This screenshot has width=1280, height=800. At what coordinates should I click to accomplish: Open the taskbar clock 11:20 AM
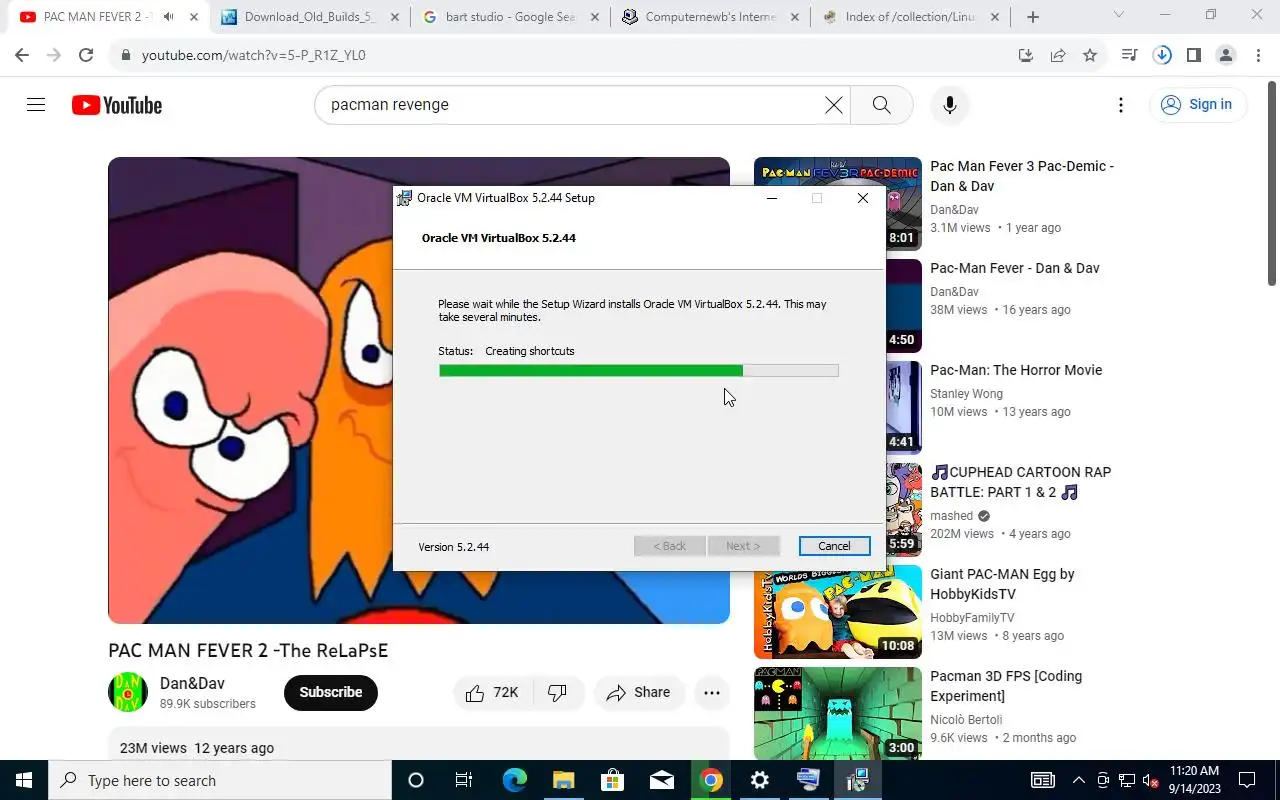point(1194,780)
